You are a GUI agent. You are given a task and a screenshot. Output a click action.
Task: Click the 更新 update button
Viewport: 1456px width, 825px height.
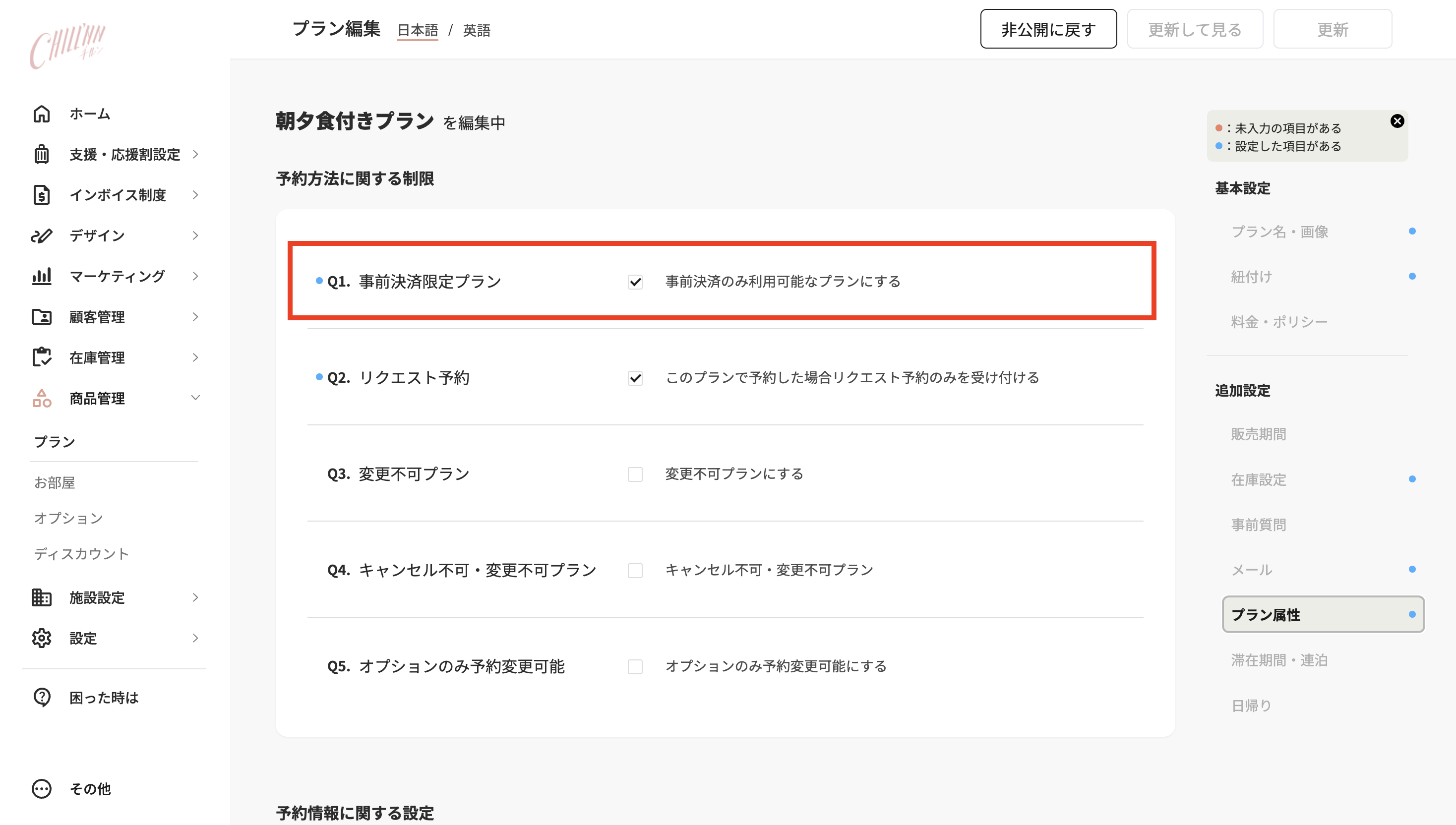pos(1333,29)
